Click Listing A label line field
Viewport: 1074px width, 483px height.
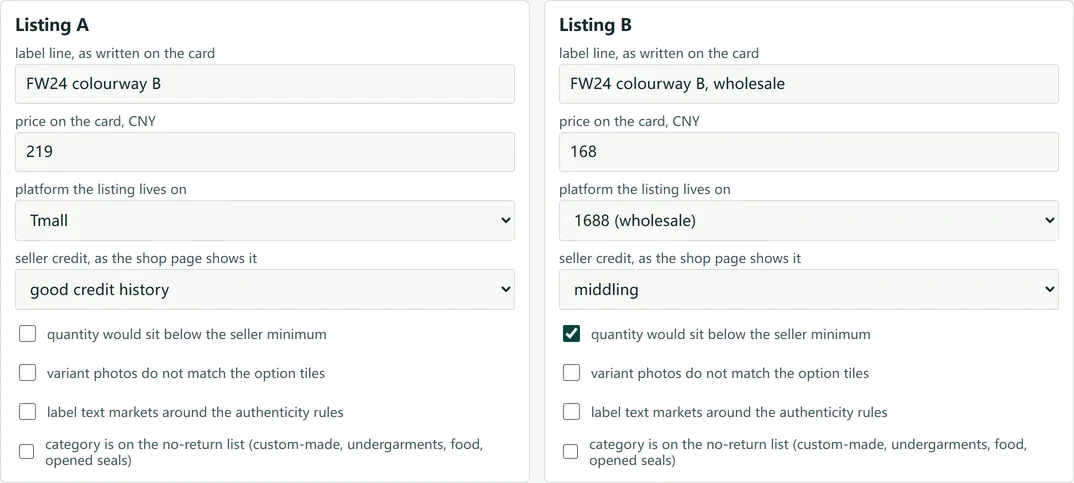[265, 84]
